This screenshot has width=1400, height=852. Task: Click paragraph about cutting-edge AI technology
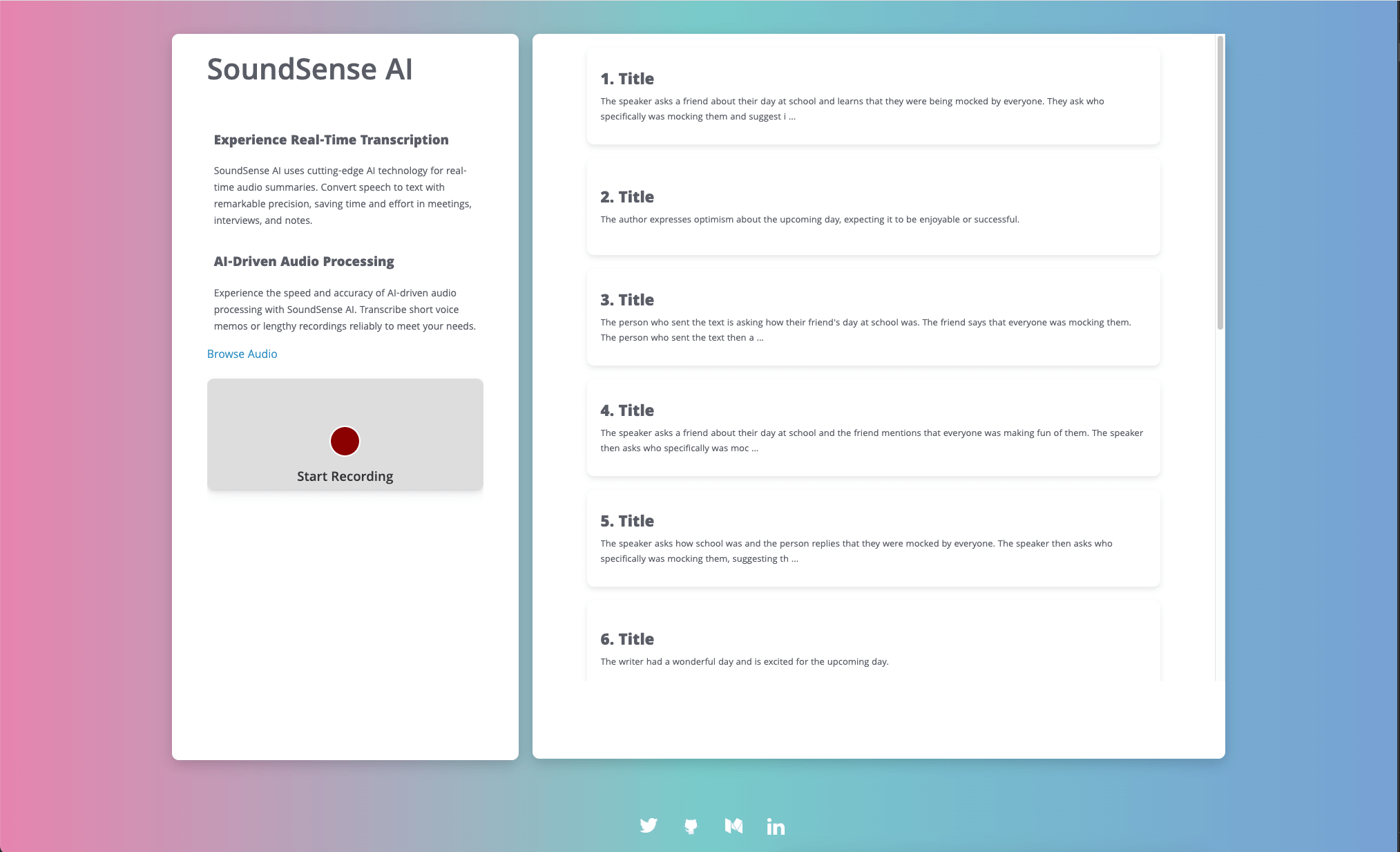click(343, 196)
